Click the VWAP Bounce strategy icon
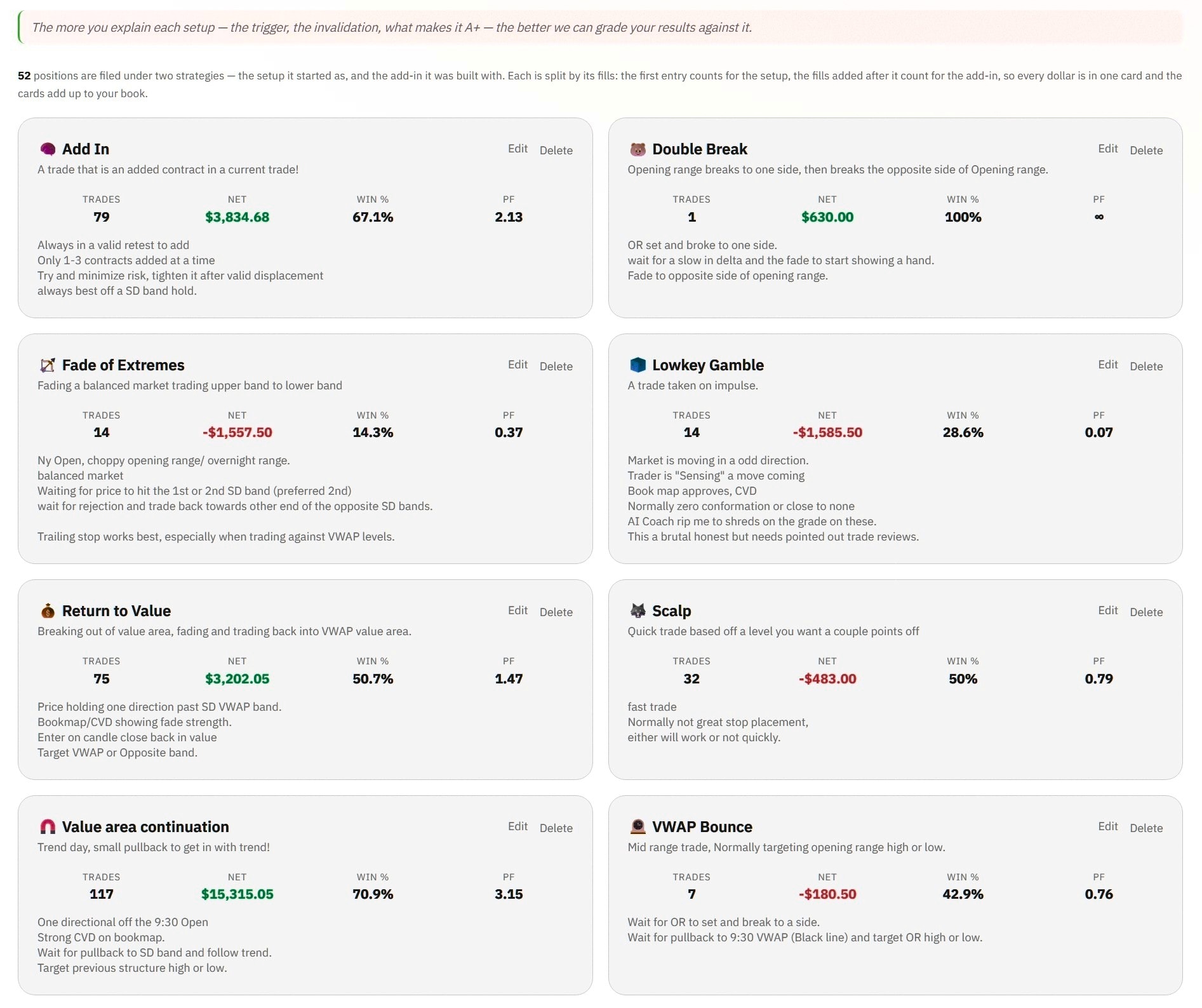This screenshot has height=1008, width=1202. point(638,827)
